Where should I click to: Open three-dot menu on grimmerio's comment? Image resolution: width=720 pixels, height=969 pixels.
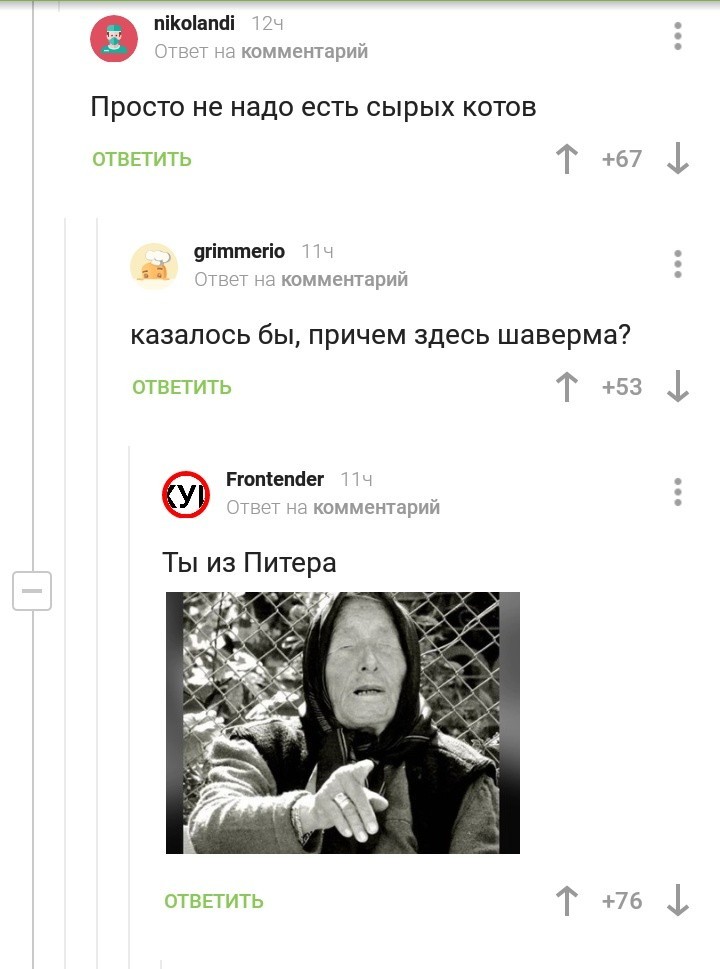tap(678, 264)
